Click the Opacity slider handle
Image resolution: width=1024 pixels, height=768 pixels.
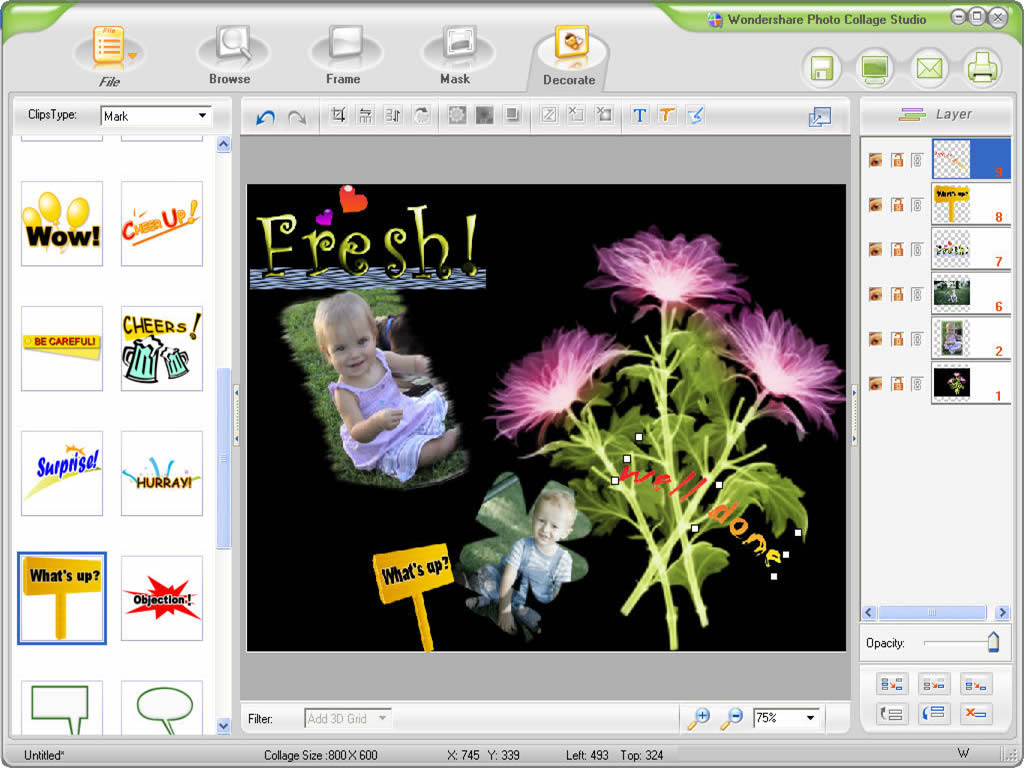pos(993,643)
